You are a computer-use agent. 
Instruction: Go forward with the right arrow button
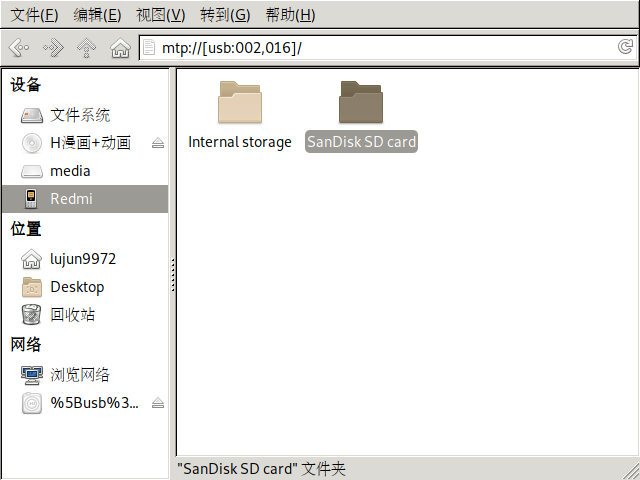click(53, 48)
